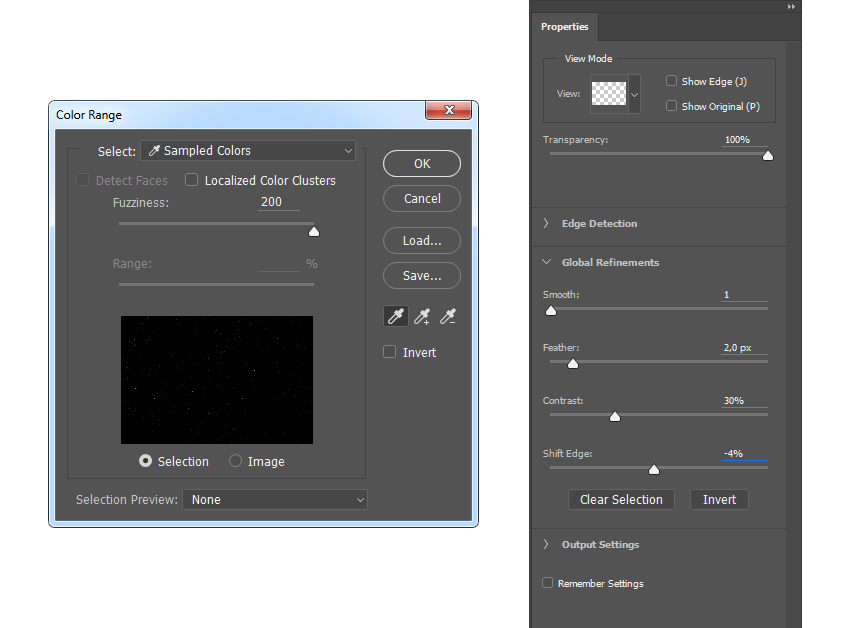The width and height of the screenshot is (850, 628).
Task: Check the Invert box in Color Range
Action: pyautogui.click(x=389, y=352)
